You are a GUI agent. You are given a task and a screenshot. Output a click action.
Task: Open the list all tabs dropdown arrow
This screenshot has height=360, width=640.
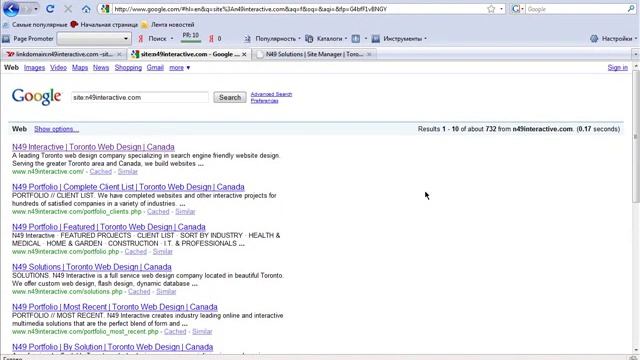point(635,54)
